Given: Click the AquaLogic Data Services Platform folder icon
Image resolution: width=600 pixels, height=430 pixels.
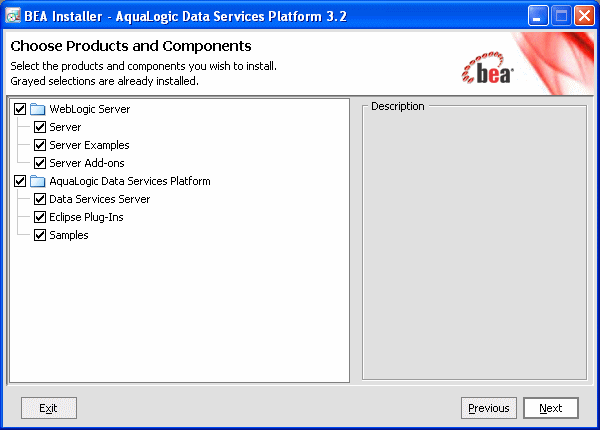Looking at the screenshot, I should (x=38, y=181).
